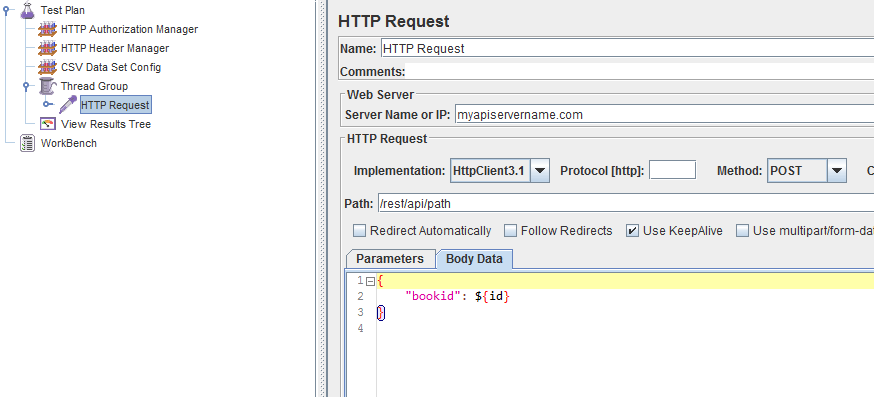
Task: Click line number 2 in the editor gutter
Action: 360,296
